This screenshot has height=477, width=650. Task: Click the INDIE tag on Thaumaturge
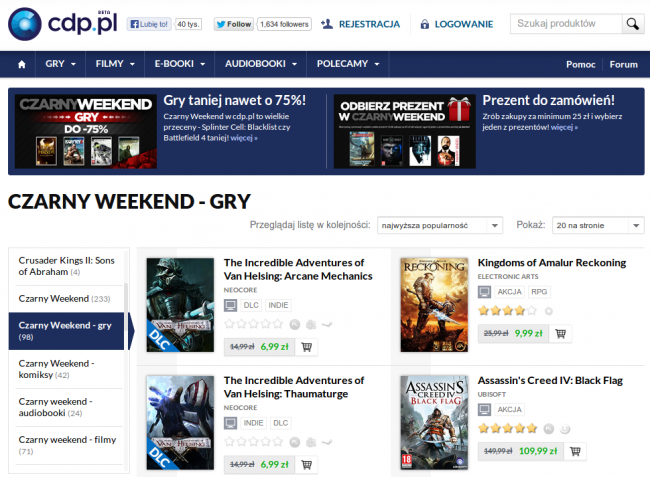click(253, 423)
